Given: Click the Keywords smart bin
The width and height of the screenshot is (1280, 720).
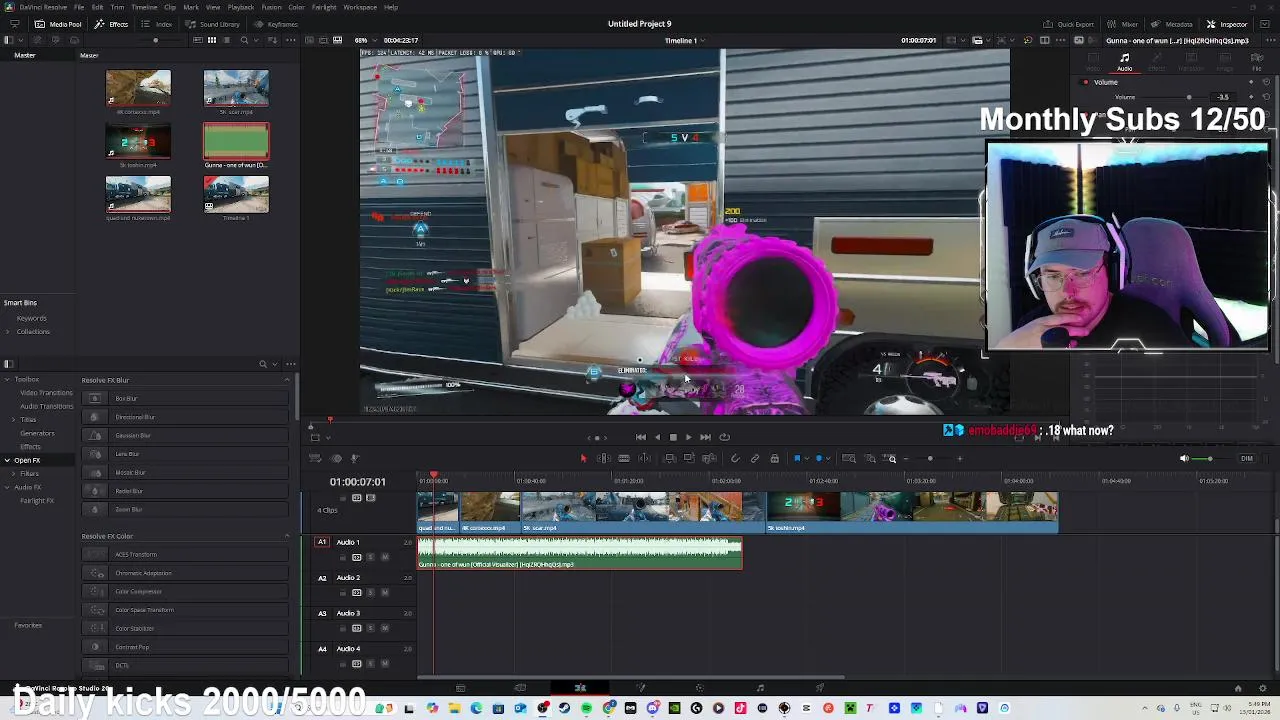Looking at the screenshot, I should point(31,318).
